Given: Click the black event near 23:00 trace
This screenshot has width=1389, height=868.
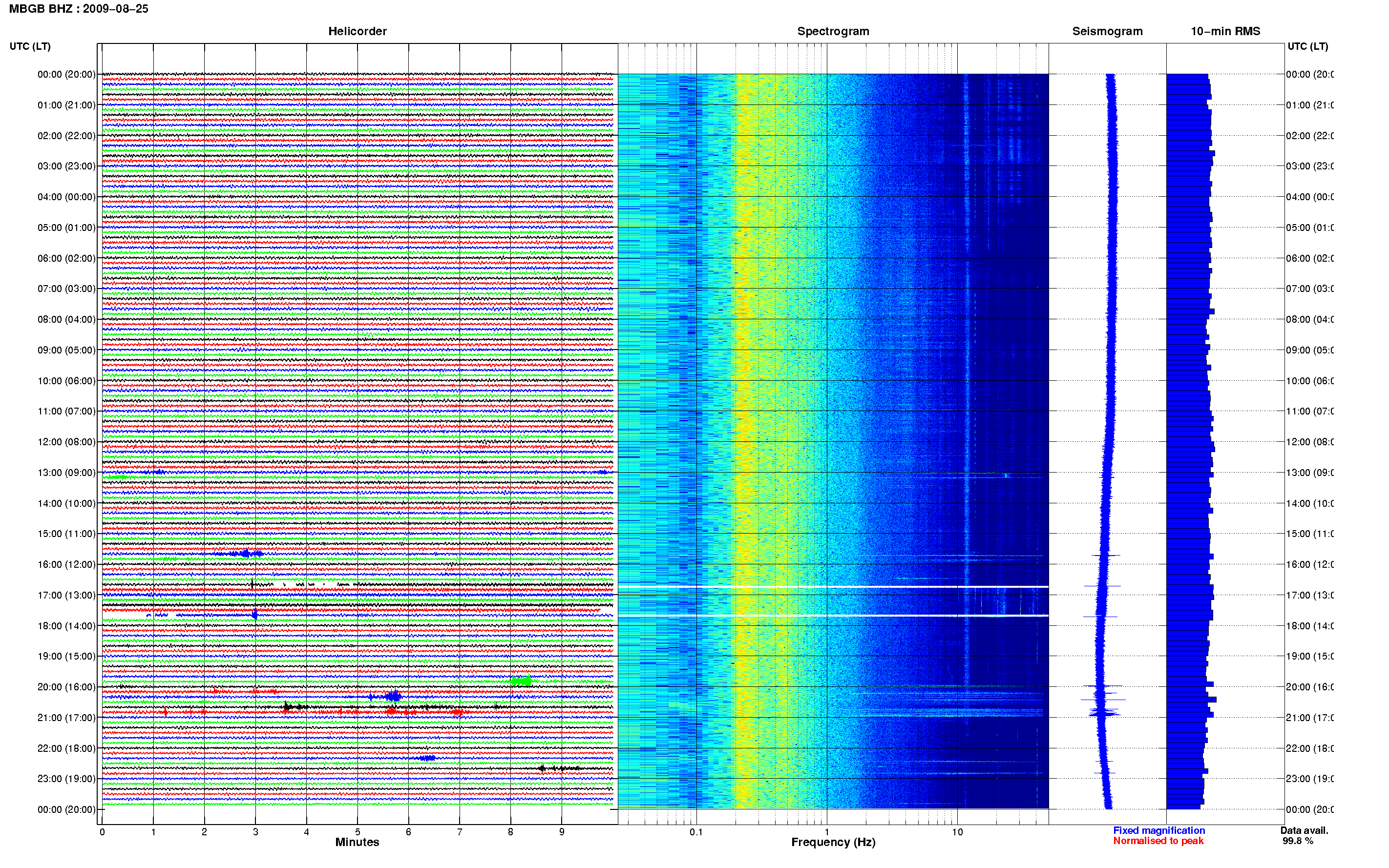Looking at the screenshot, I should (x=559, y=768).
